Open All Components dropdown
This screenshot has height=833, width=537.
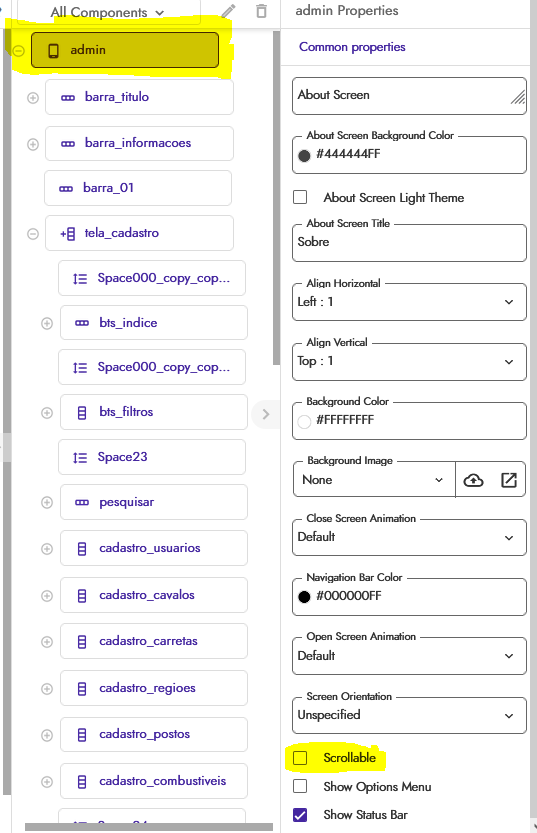click(x=108, y=12)
